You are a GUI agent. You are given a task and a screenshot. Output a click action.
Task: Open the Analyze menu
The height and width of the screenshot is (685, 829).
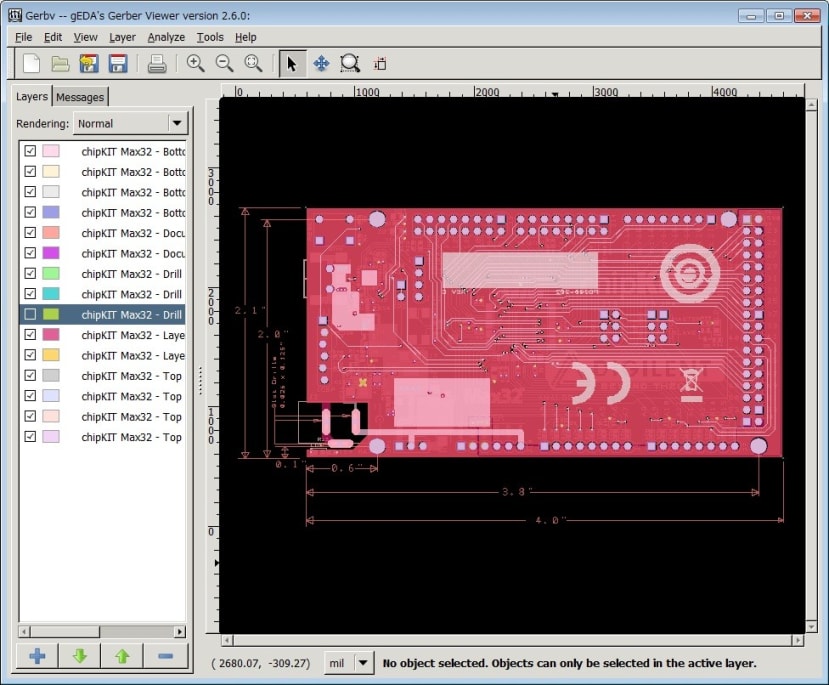point(166,37)
